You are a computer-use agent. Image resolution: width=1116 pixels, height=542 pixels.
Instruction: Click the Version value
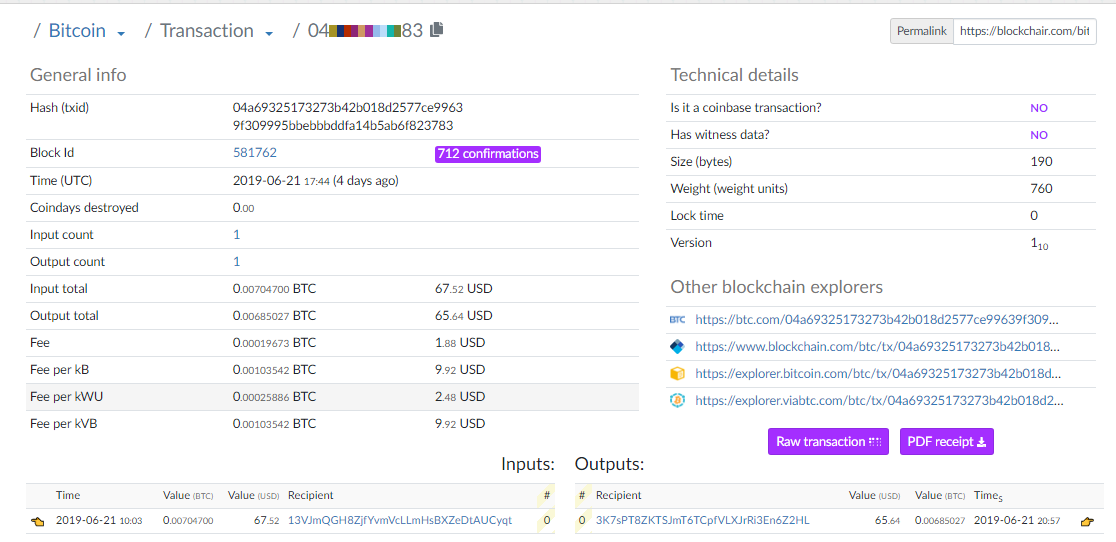(x=1040, y=243)
